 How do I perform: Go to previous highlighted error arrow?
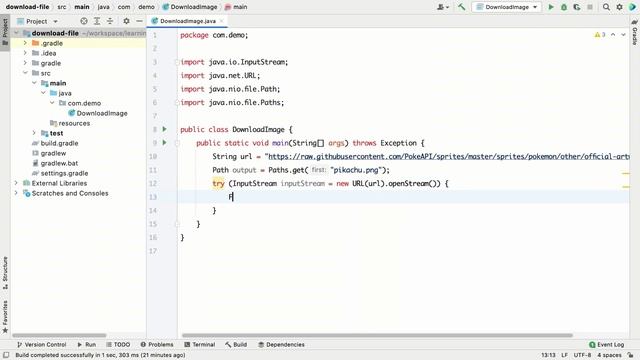613,35
